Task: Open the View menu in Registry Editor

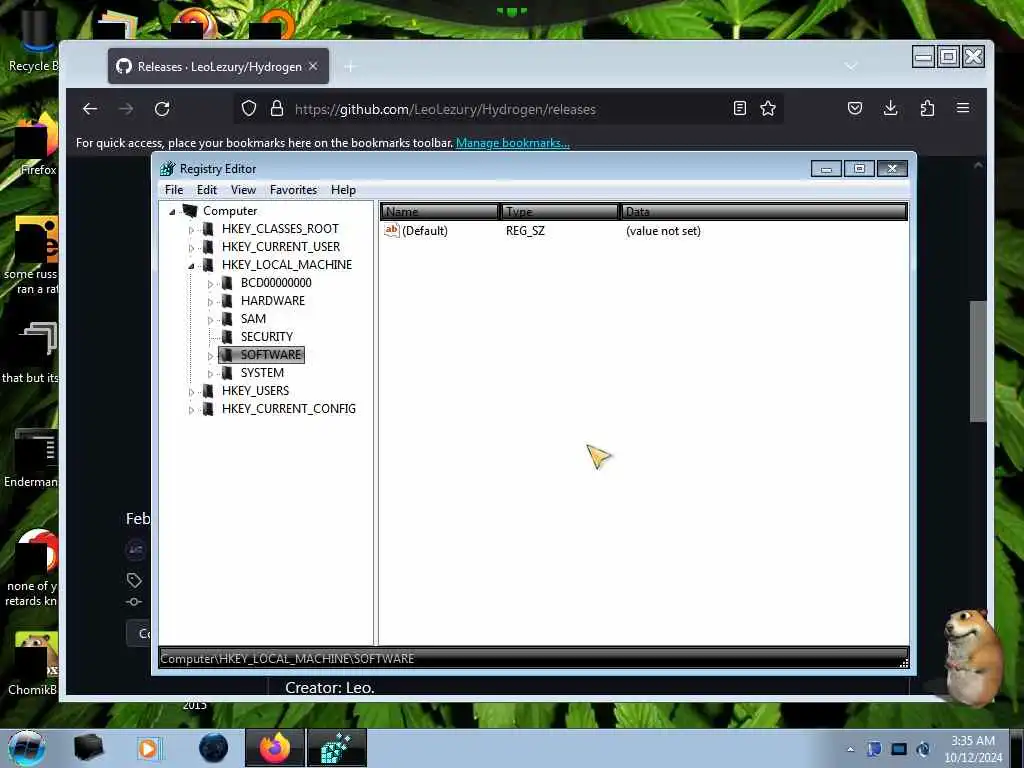Action: [x=243, y=190]
